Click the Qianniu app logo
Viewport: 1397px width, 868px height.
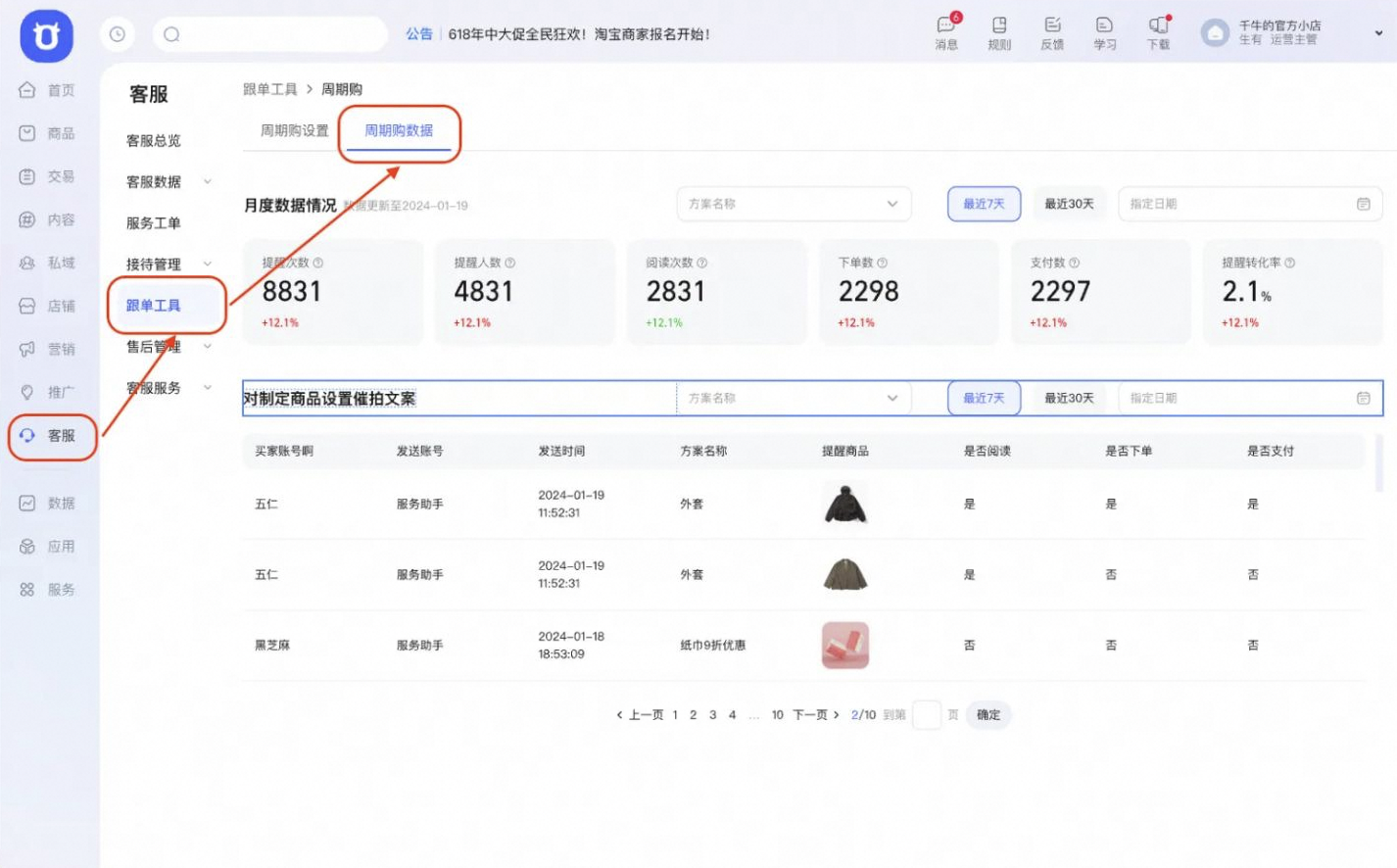tap(46, 36)
